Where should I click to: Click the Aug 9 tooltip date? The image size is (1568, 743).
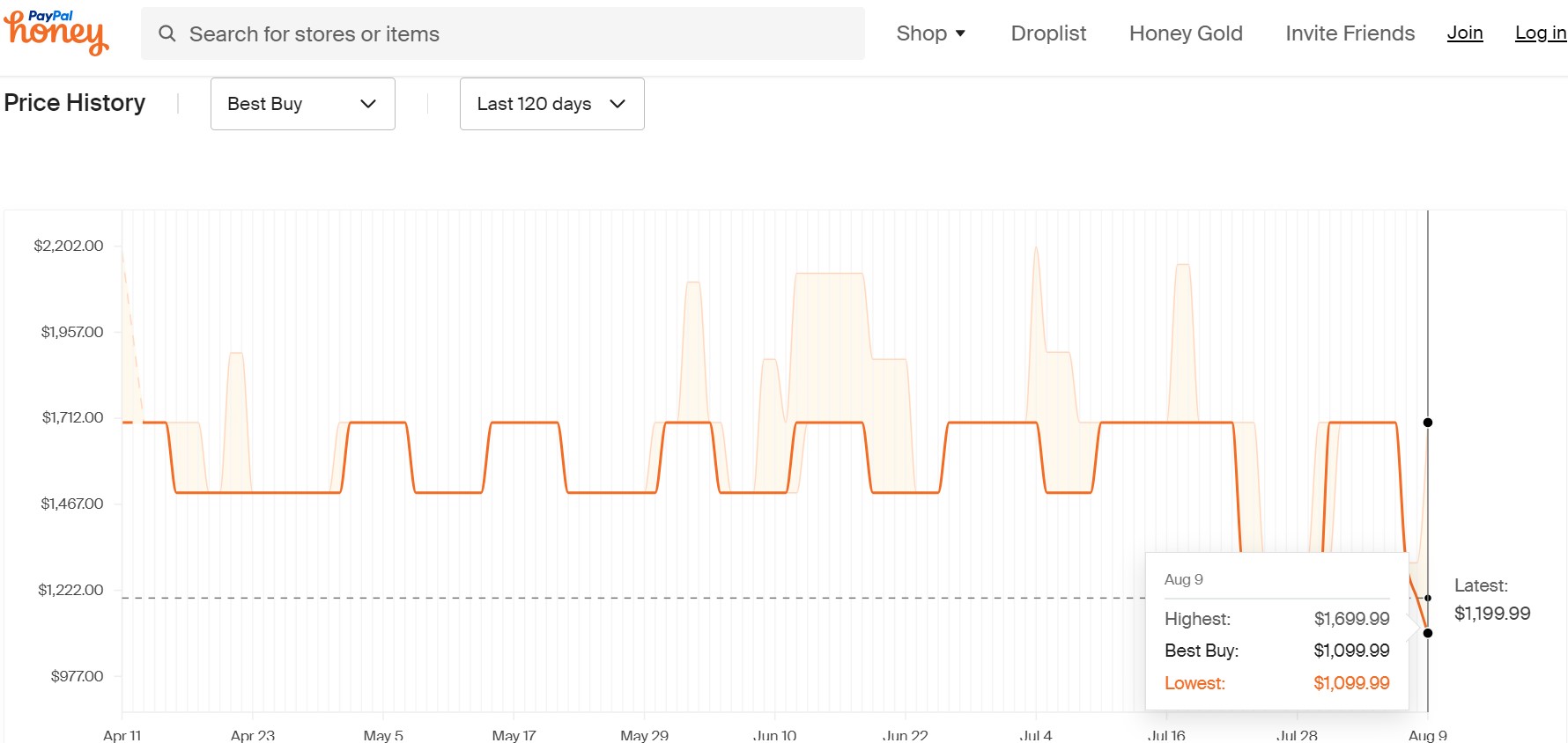(1184, 579)
